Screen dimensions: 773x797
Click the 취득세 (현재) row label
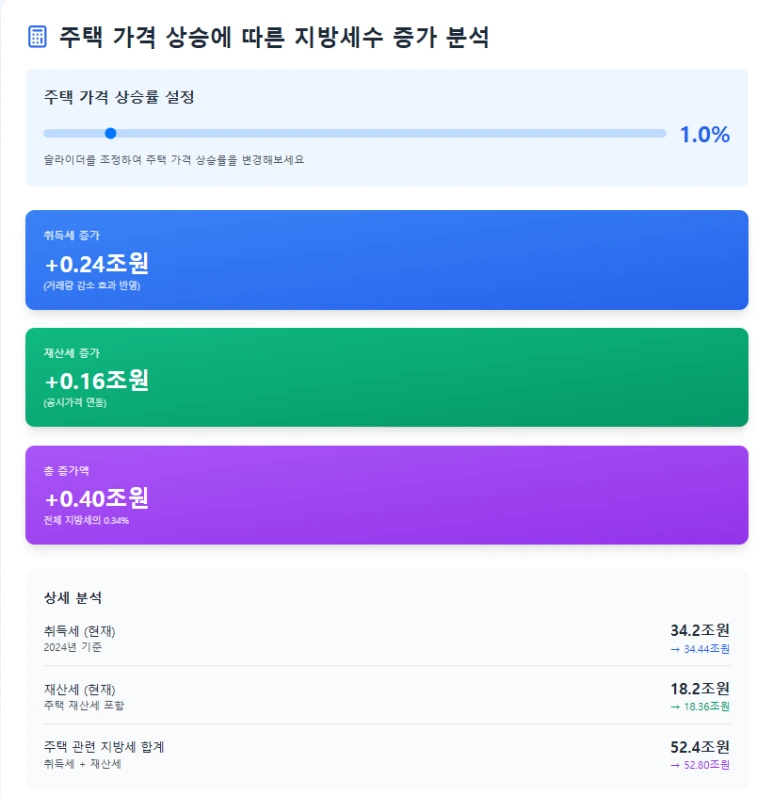coord(87,631)
